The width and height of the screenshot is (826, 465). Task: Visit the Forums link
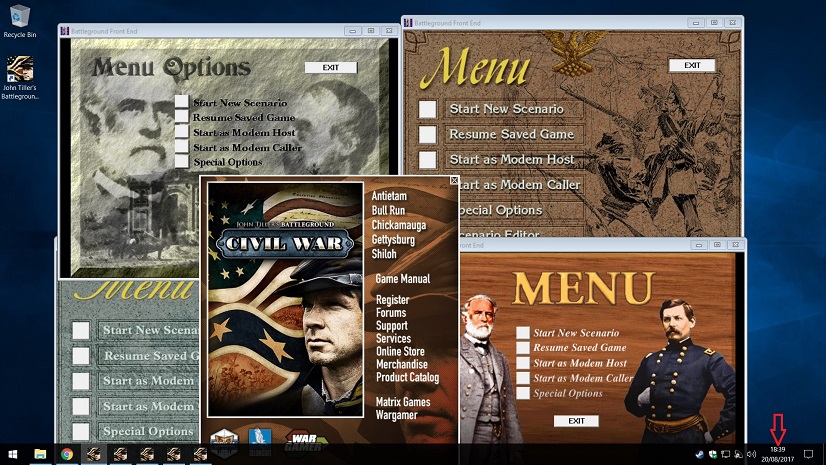pyautogui.click(x=391, y=312)
